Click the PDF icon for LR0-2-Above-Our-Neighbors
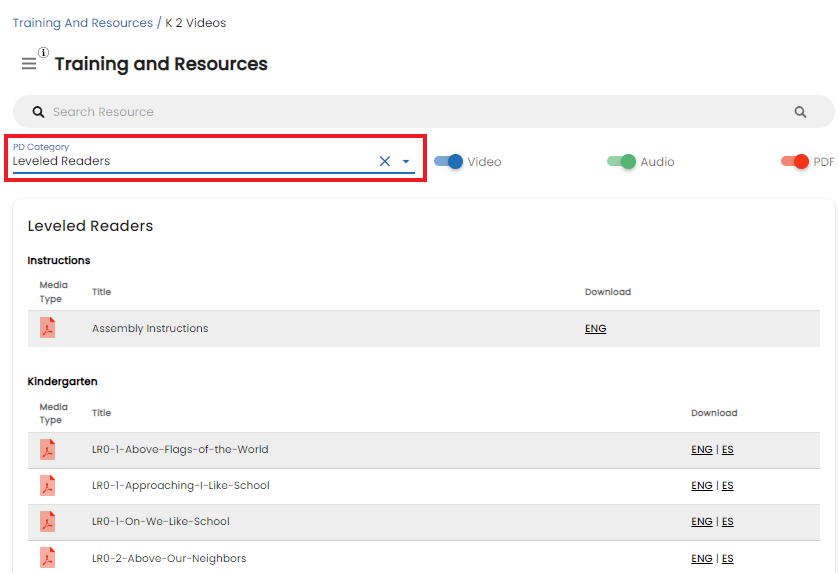This screenshot has width=839, height=573. (48, 558)
